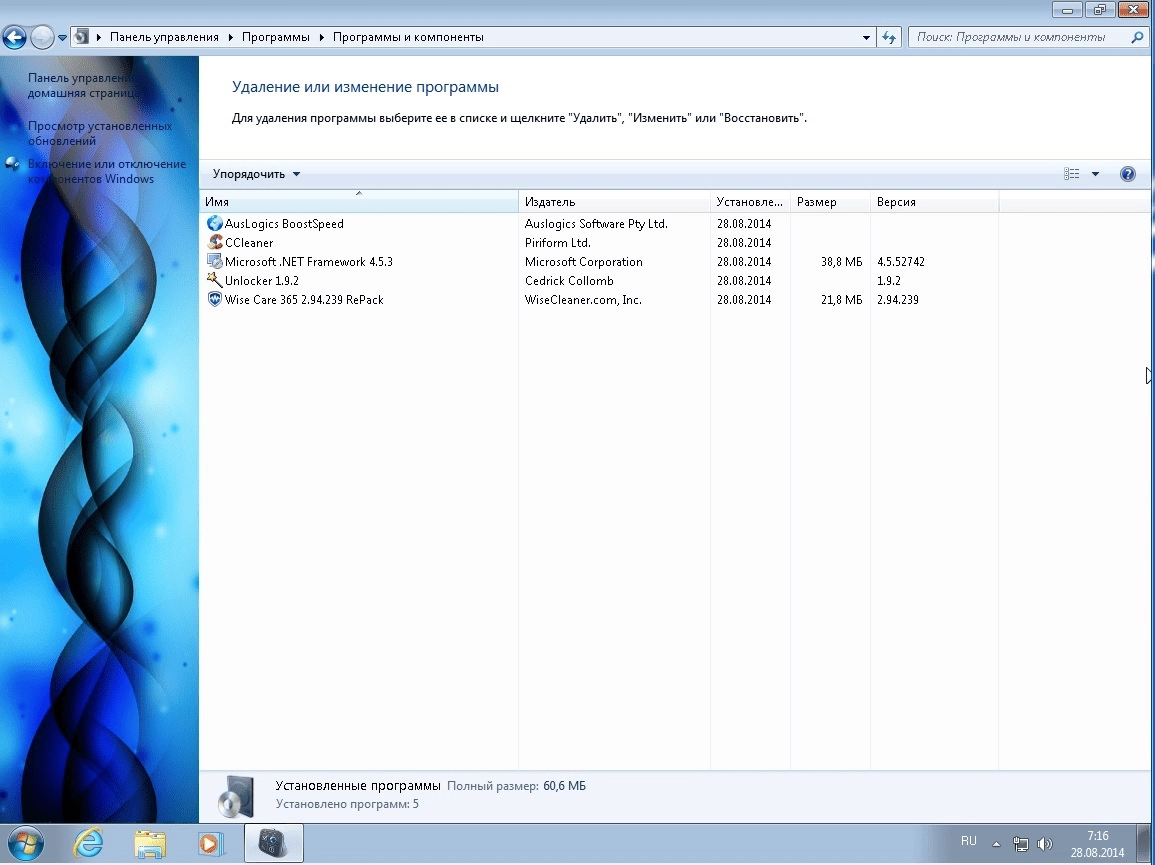The height and width of the screenshot is (865, 1155).
Task: Open the Упорядочить menu
Action: (256, 174)
